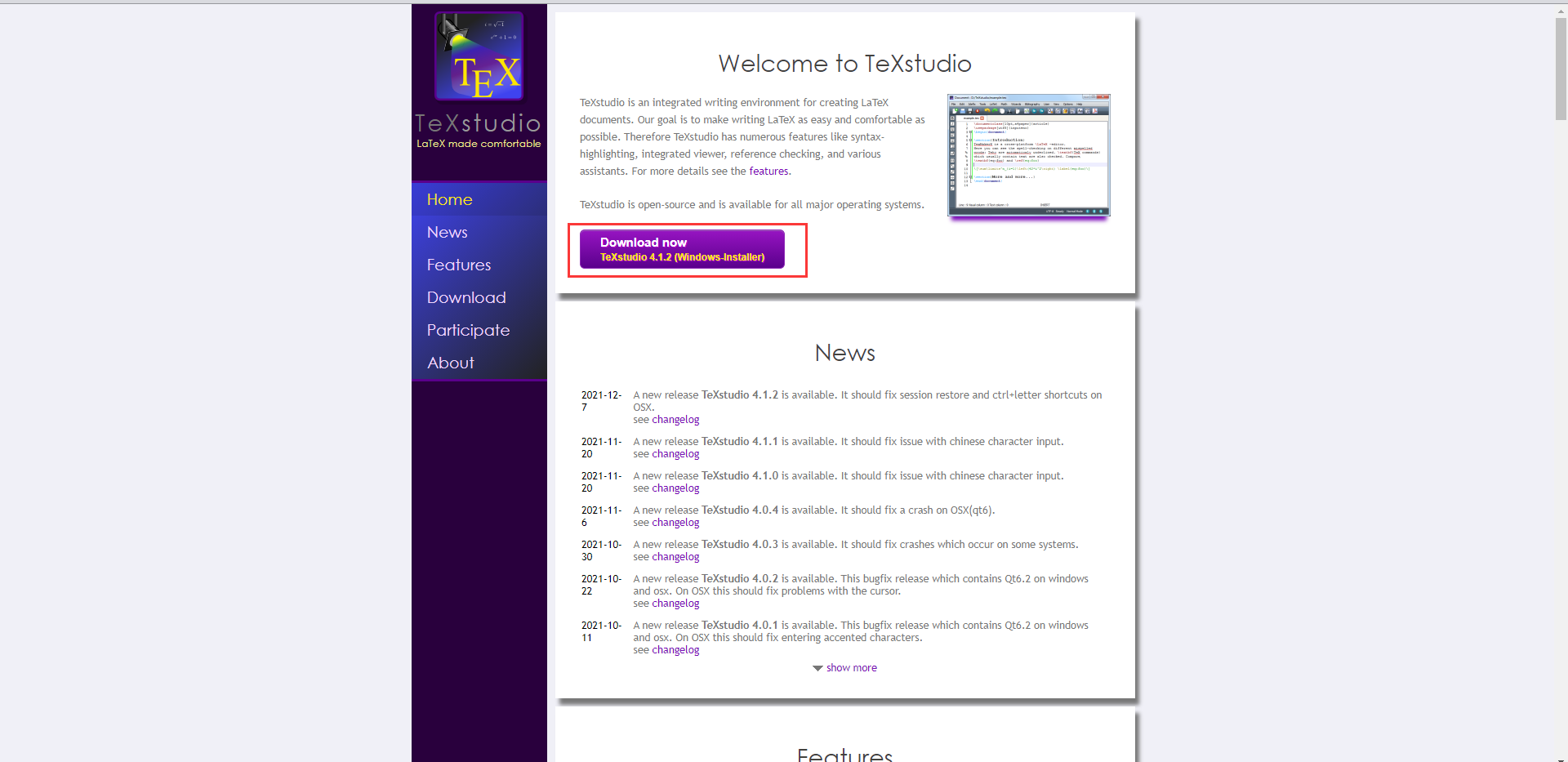The height and width of the screenshot is (762, 1568).
Task: Click the page's vertical scrollbar thumb
Action: pyautogui.click(x=1561, y=69)
